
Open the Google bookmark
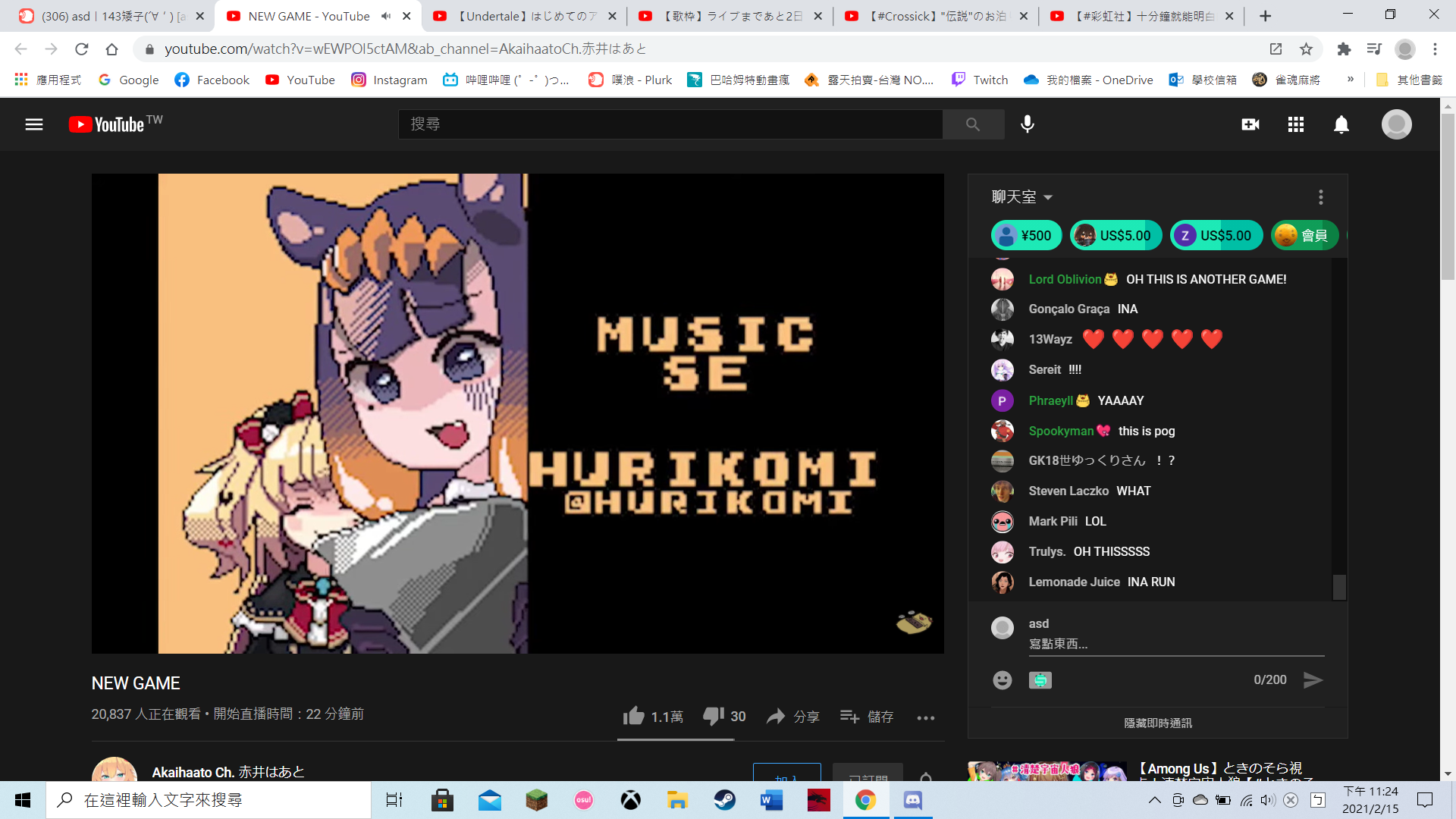click(x=128, y=80)
